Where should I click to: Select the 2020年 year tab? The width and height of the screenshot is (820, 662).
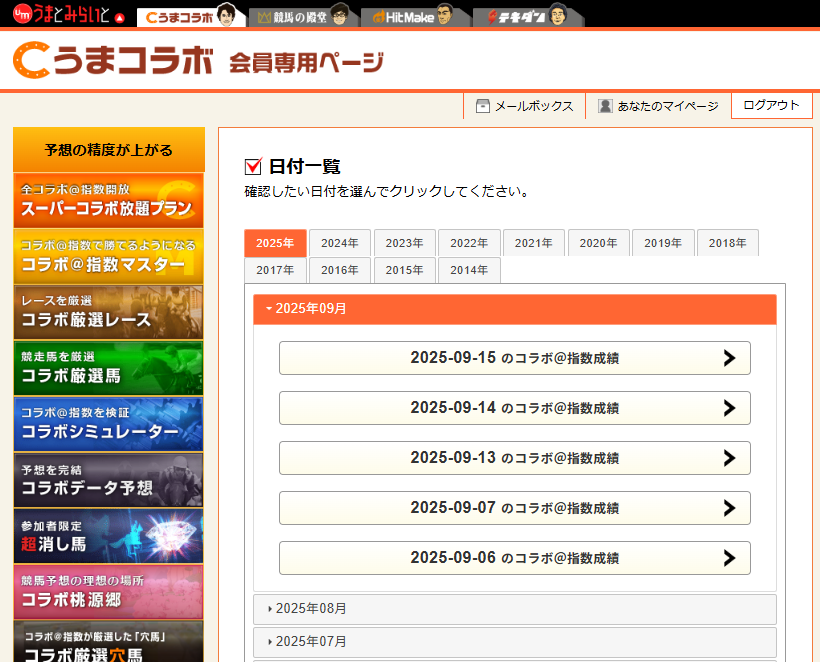(x=598, y=243)
